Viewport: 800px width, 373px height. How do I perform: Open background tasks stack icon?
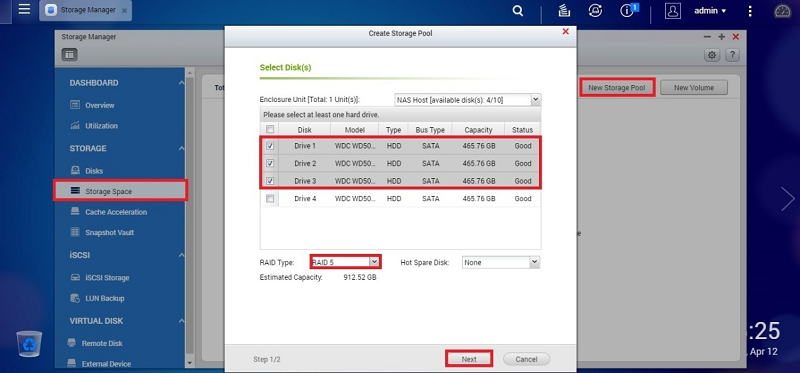[563, 11]
